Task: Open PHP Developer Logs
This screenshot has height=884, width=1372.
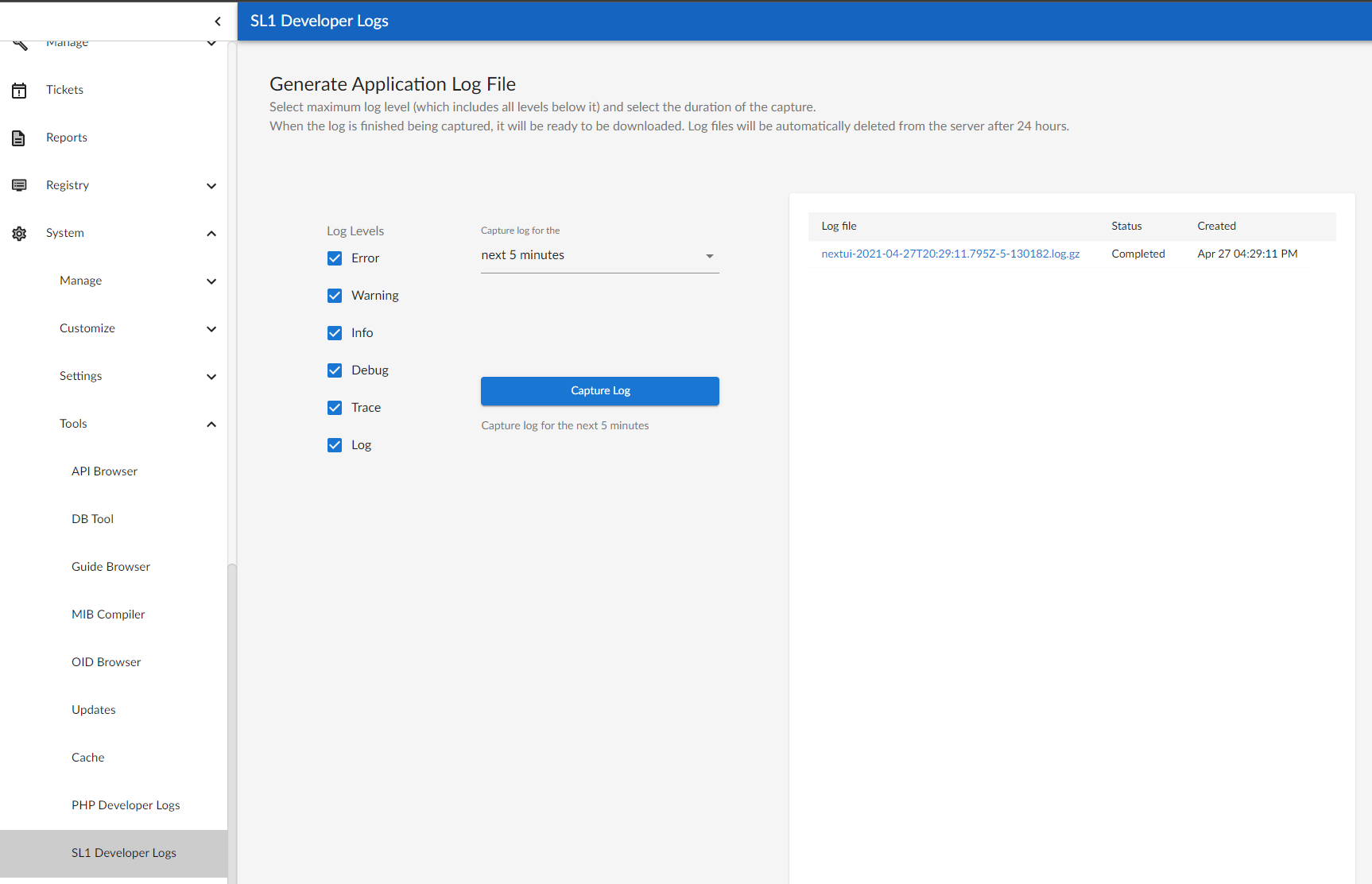Action: pyautogui.click(x=126, y=805)
